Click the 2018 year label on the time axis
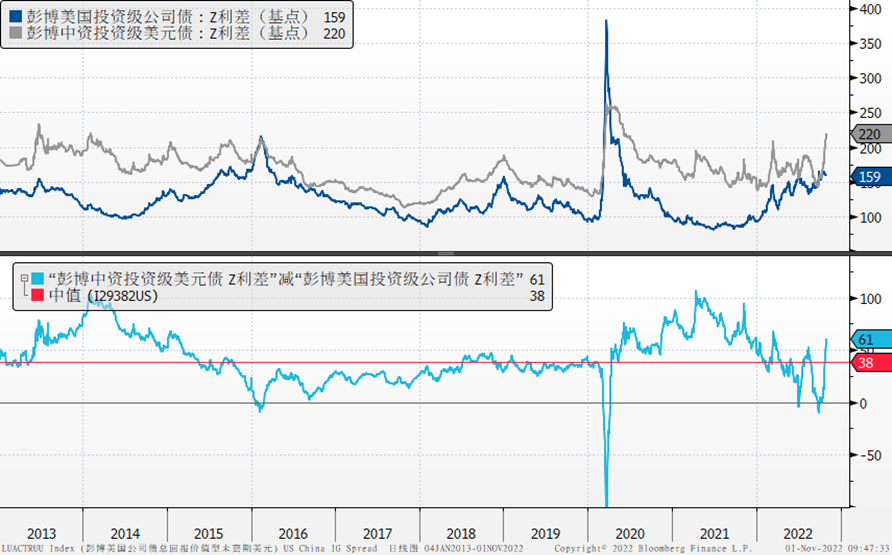Viewport: 892px width, 555px height. (461, 534)
